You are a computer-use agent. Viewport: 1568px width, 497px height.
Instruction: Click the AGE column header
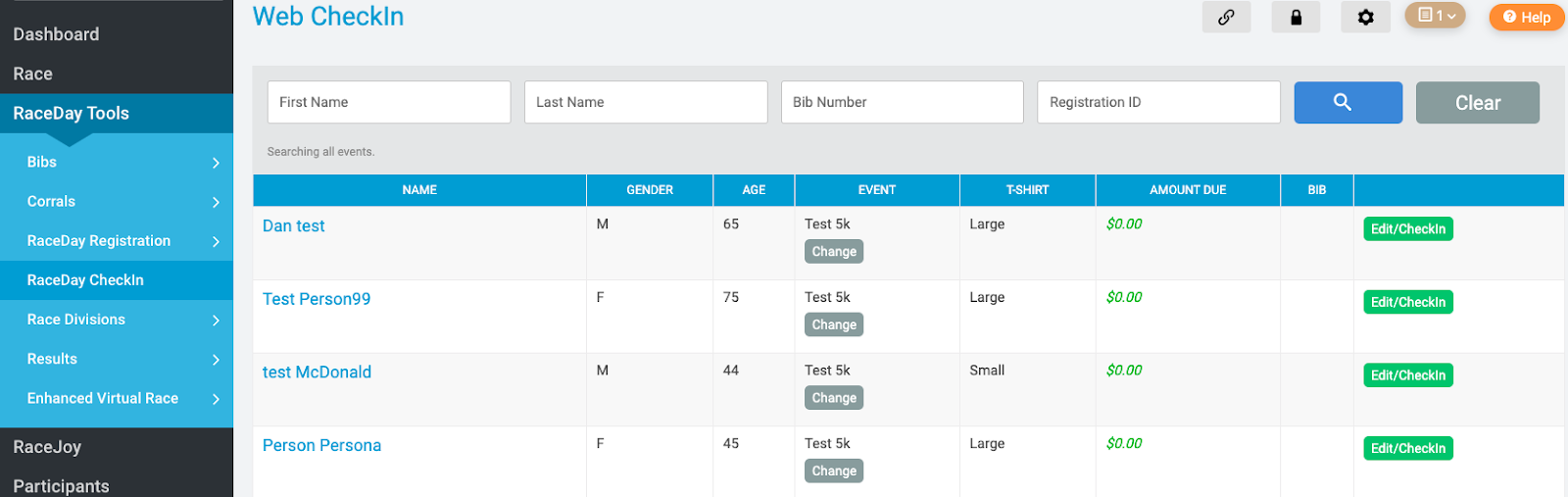(754, 190)
